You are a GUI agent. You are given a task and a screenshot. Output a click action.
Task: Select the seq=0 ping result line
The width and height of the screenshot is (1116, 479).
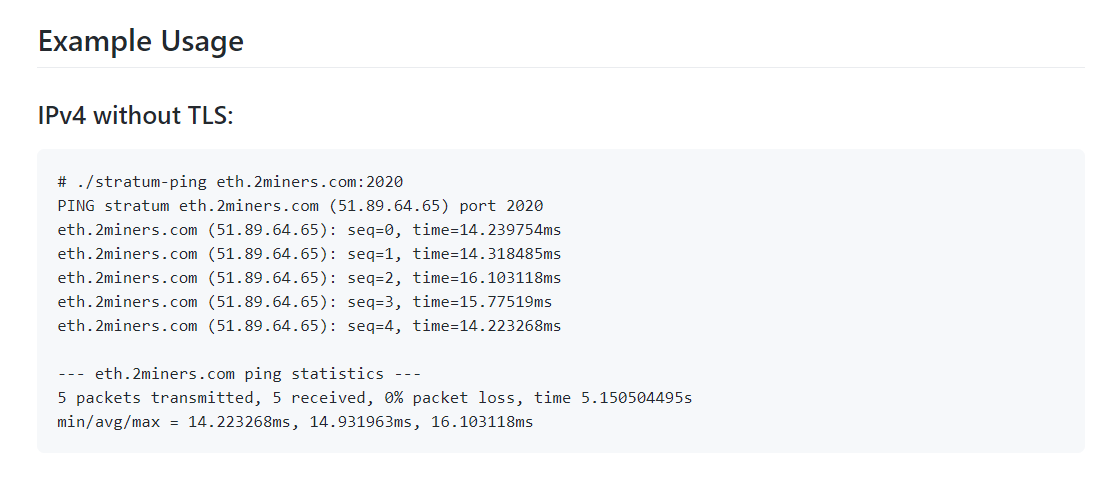click(310, 231)
